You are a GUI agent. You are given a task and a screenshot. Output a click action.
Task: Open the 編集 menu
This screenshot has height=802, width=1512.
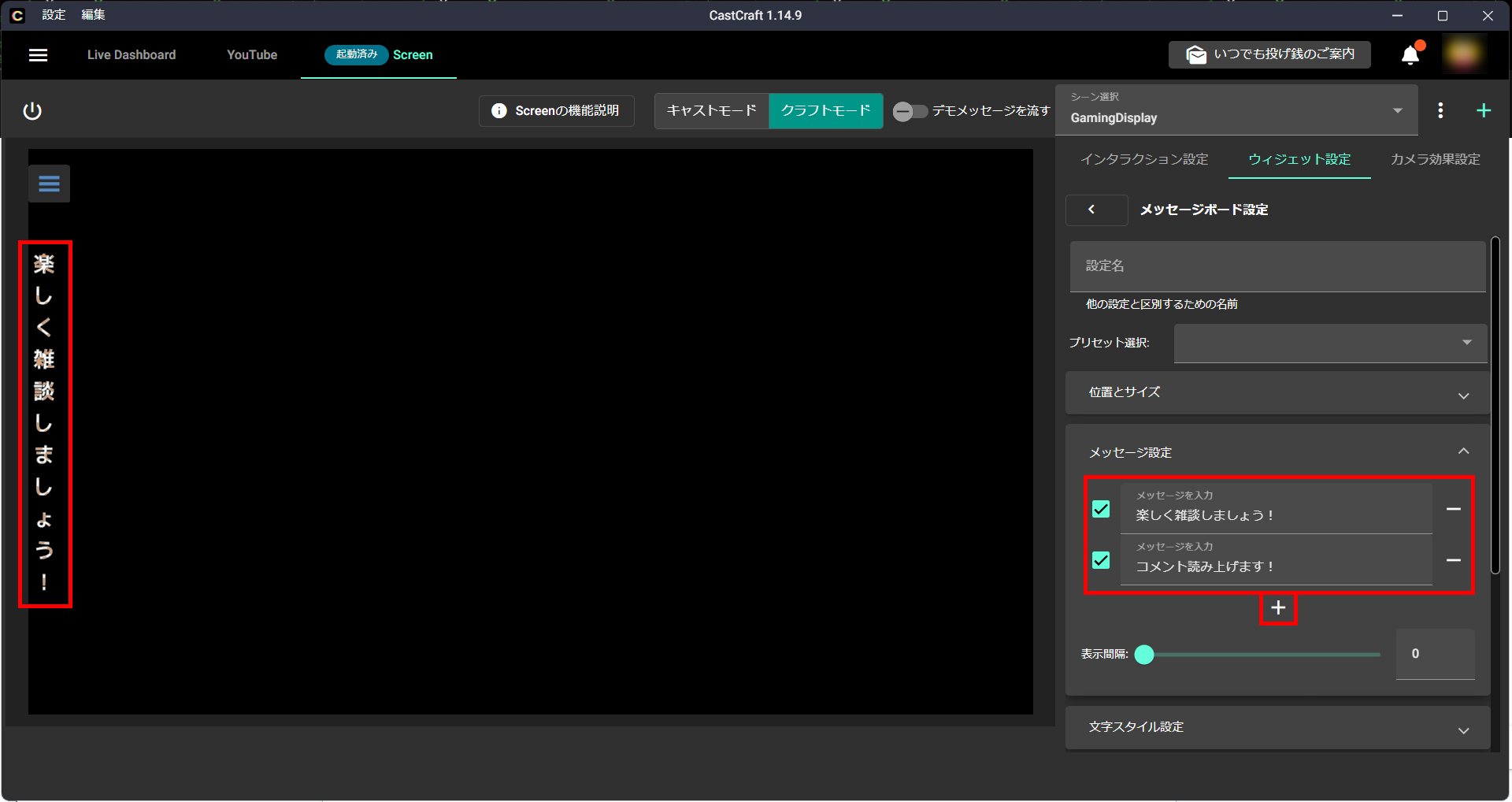click(93, 15)
